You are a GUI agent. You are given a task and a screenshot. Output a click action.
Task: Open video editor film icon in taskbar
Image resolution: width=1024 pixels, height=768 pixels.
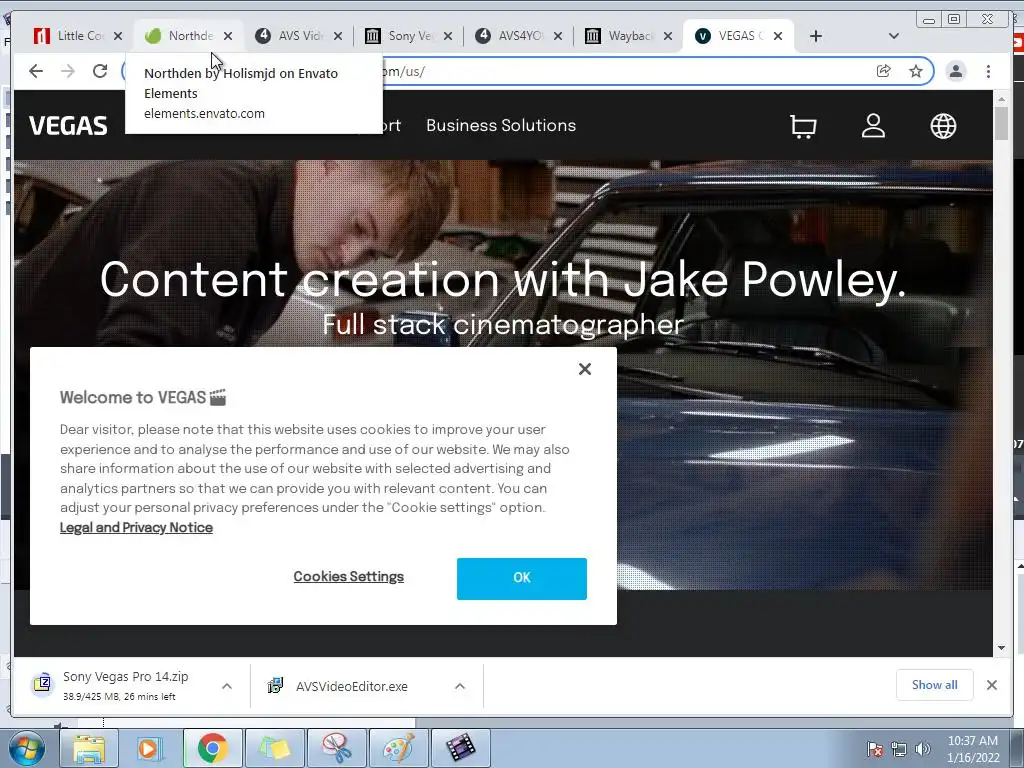click(x=460, y=748)
